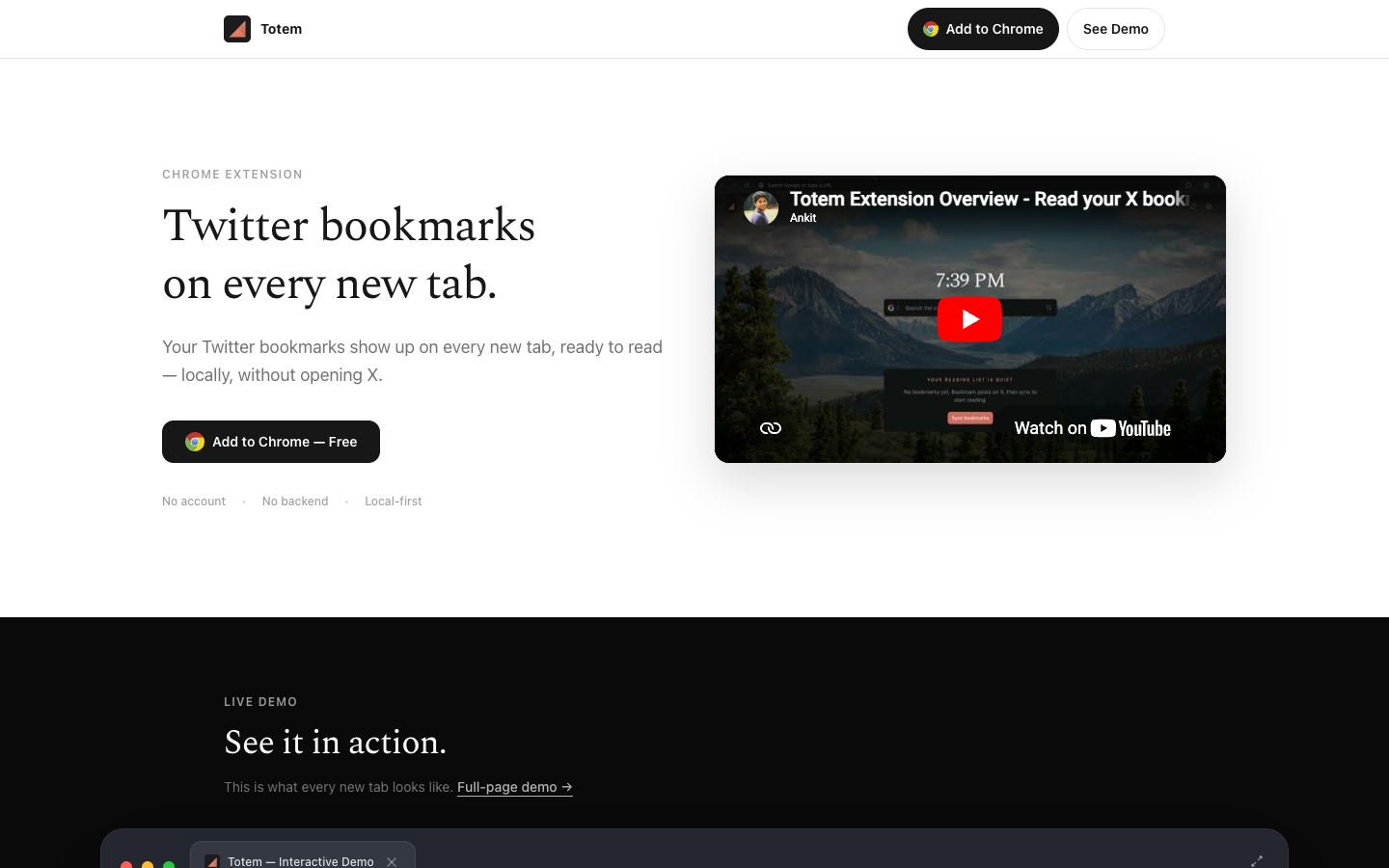Click the Twitter bookmarks headline

[x=349, y=254]
